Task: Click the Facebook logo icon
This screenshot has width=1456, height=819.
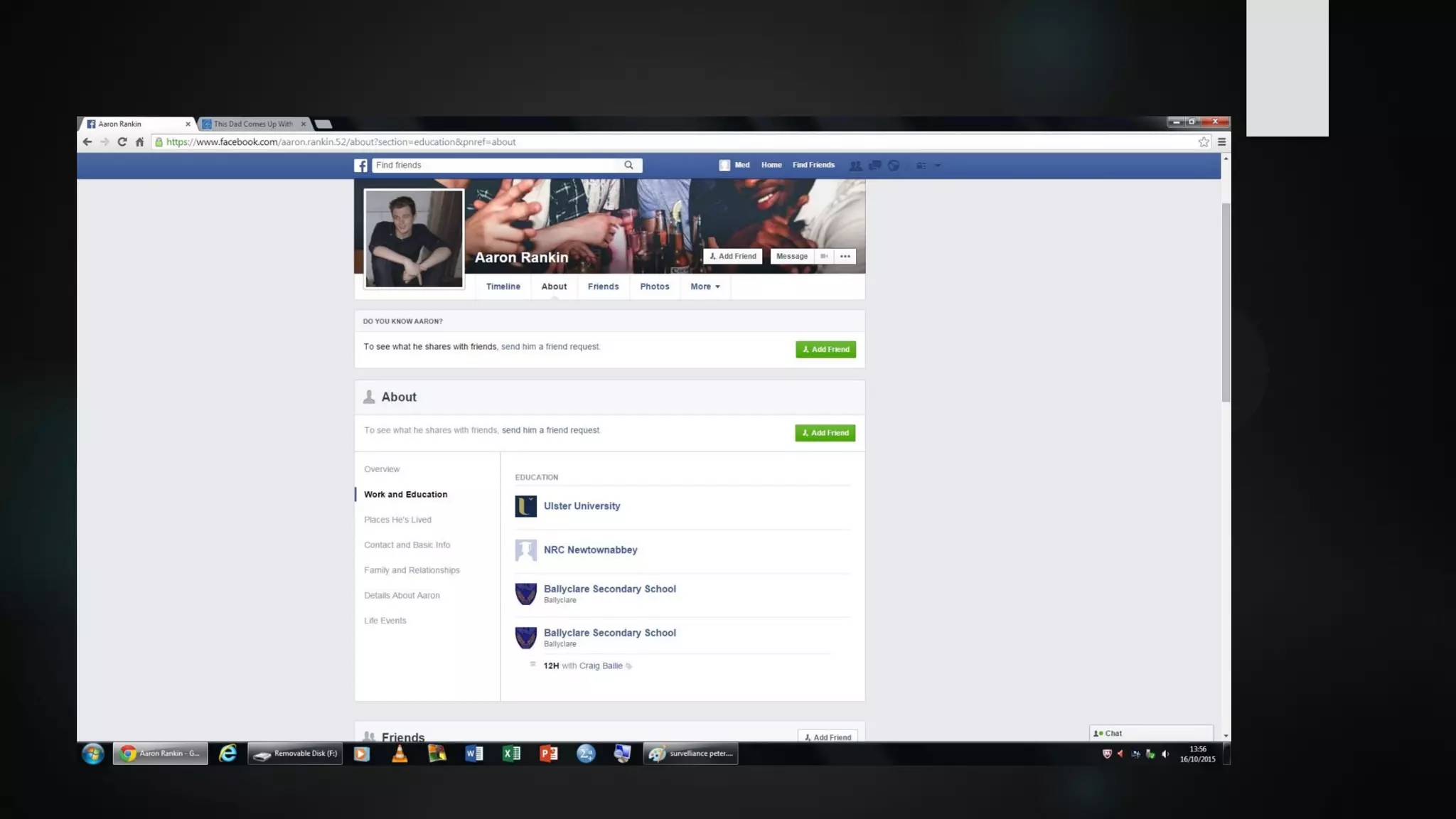Action: point(361,166)
